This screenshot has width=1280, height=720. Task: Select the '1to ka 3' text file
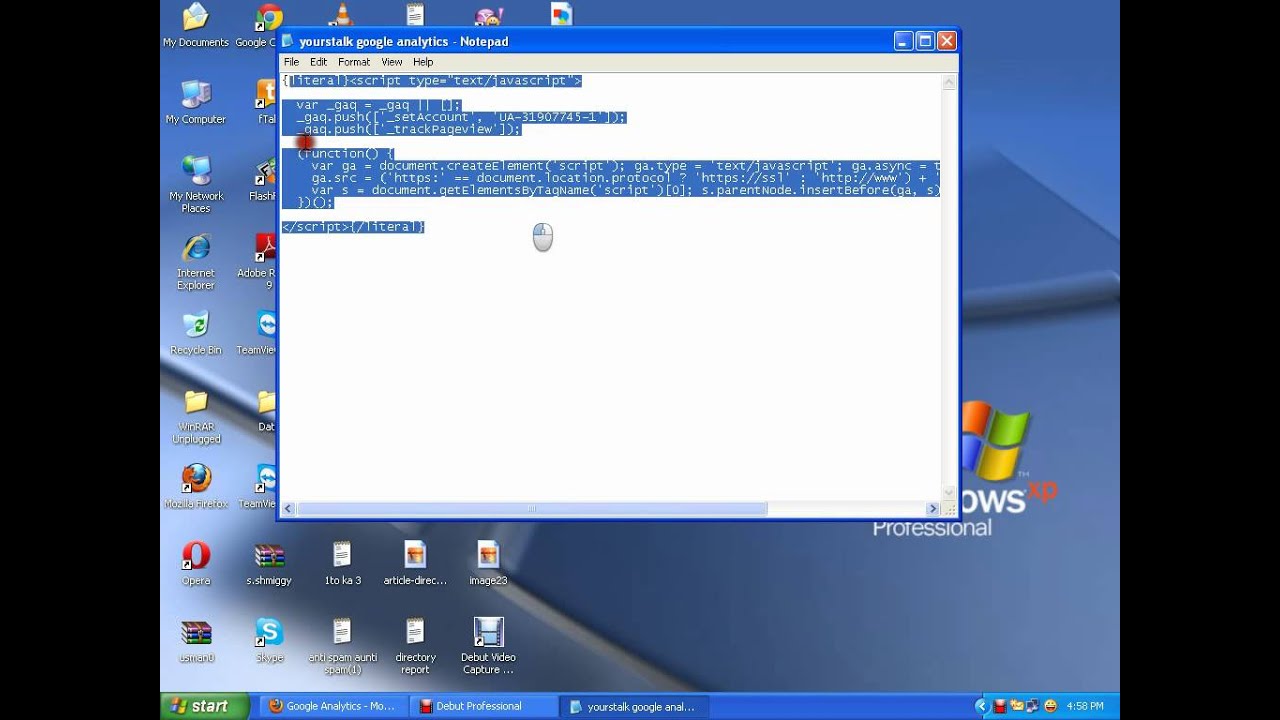pos(342,564)
